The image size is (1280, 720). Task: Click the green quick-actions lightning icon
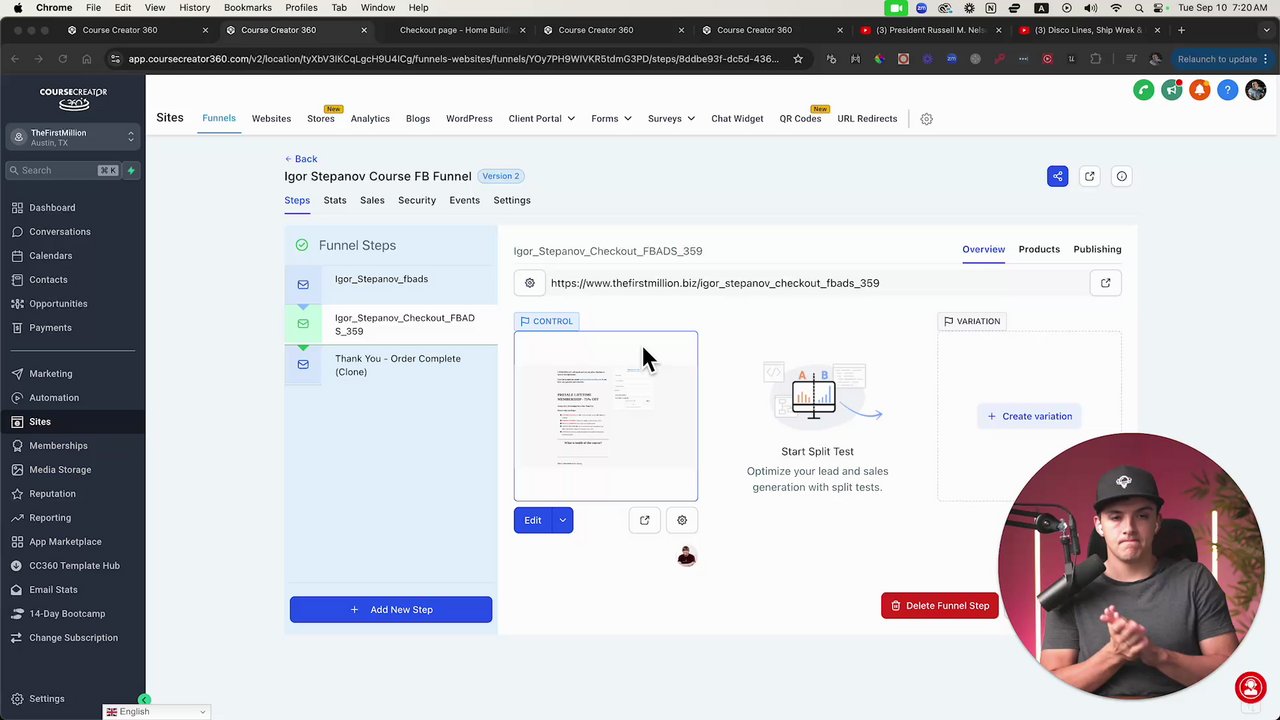[x=131, y=170]
